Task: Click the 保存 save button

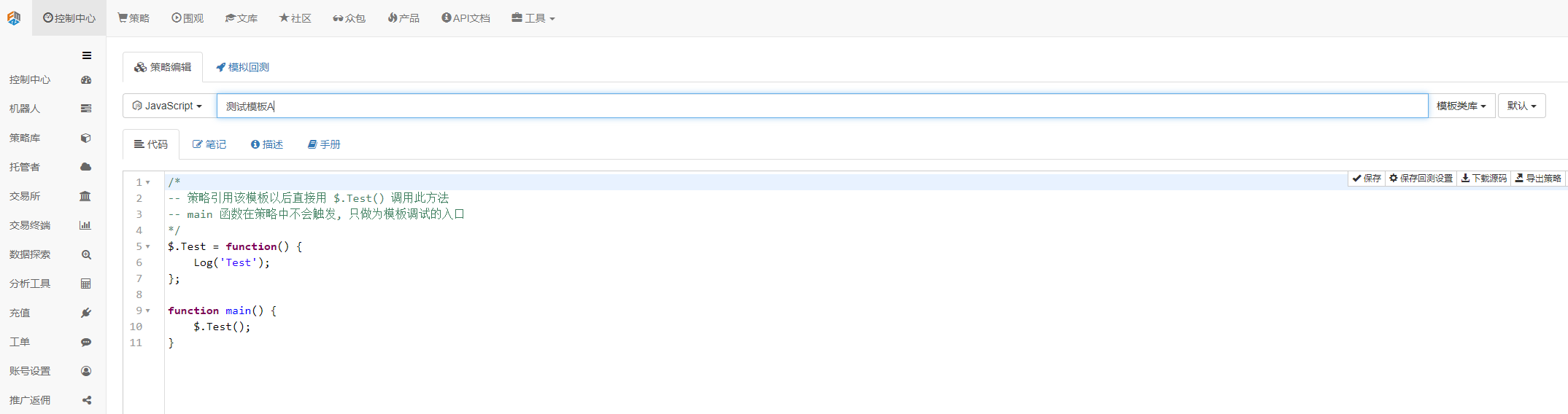Action: point(1367,178)
